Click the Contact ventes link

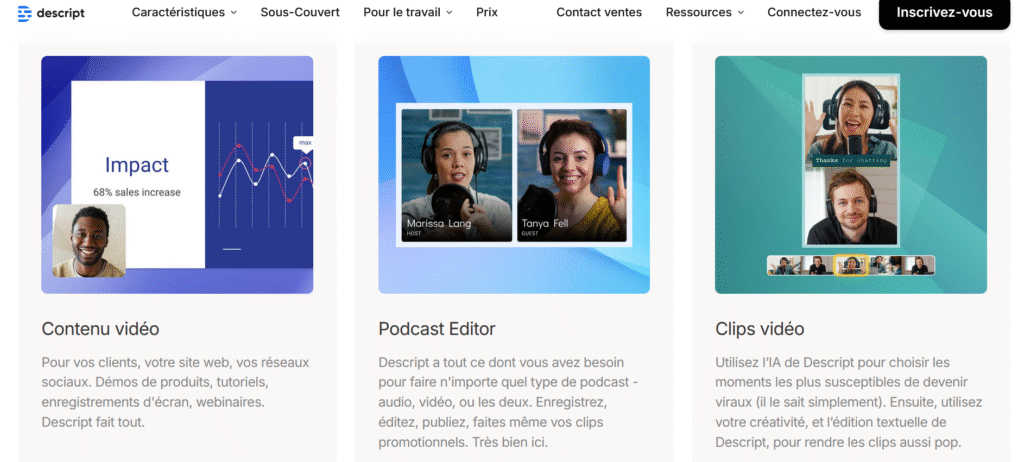click(600, 12)
